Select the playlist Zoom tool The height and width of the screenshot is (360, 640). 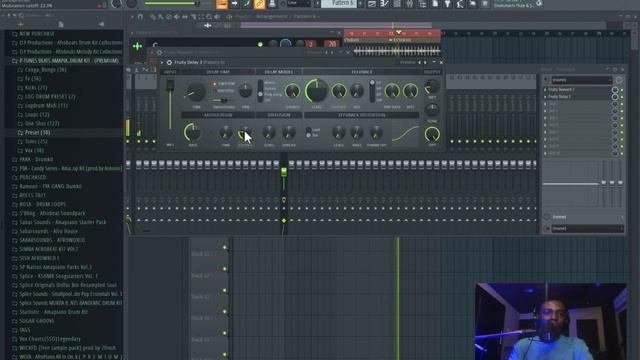click(x=209, y=17)
